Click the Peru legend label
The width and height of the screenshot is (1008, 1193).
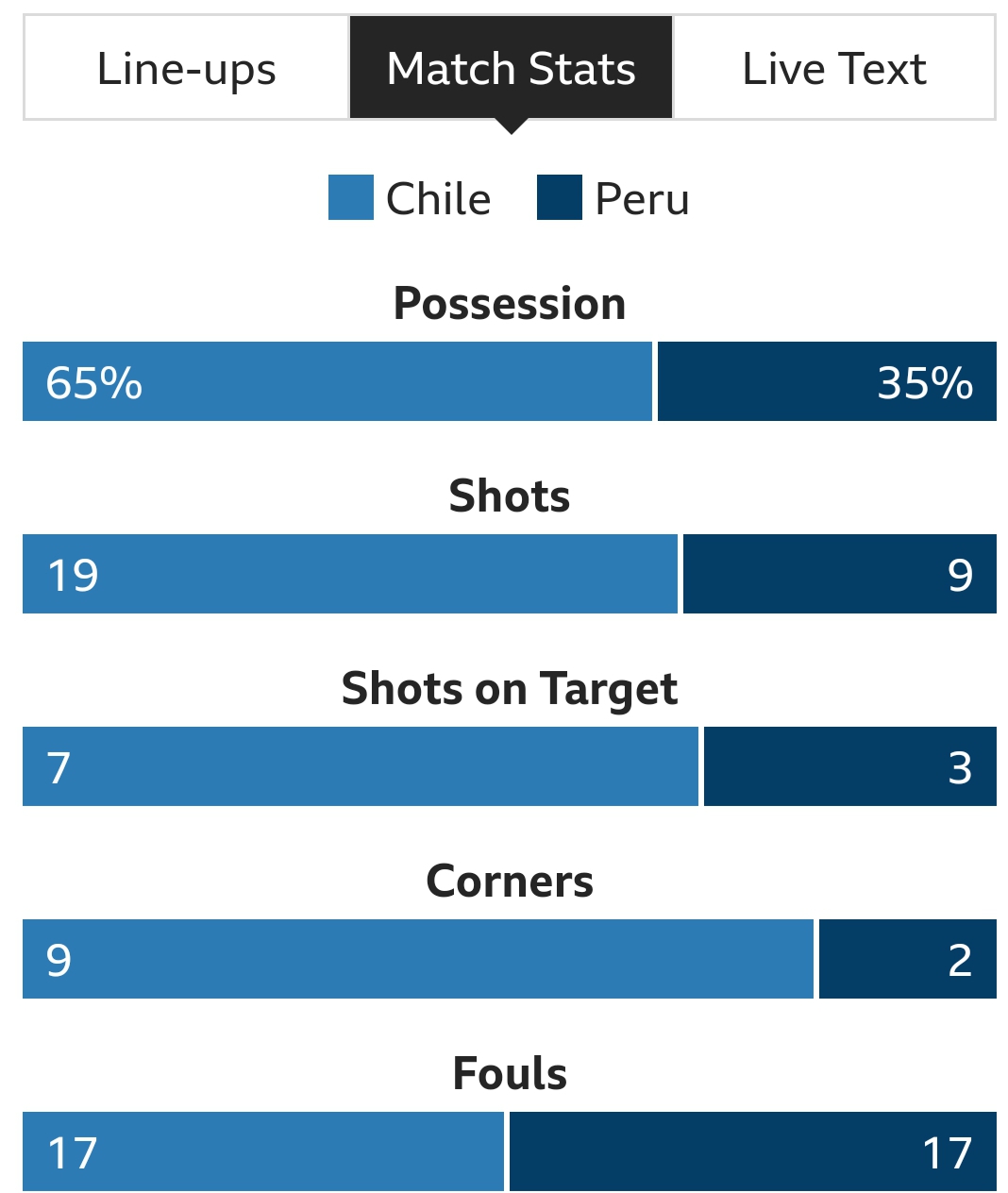643,199
